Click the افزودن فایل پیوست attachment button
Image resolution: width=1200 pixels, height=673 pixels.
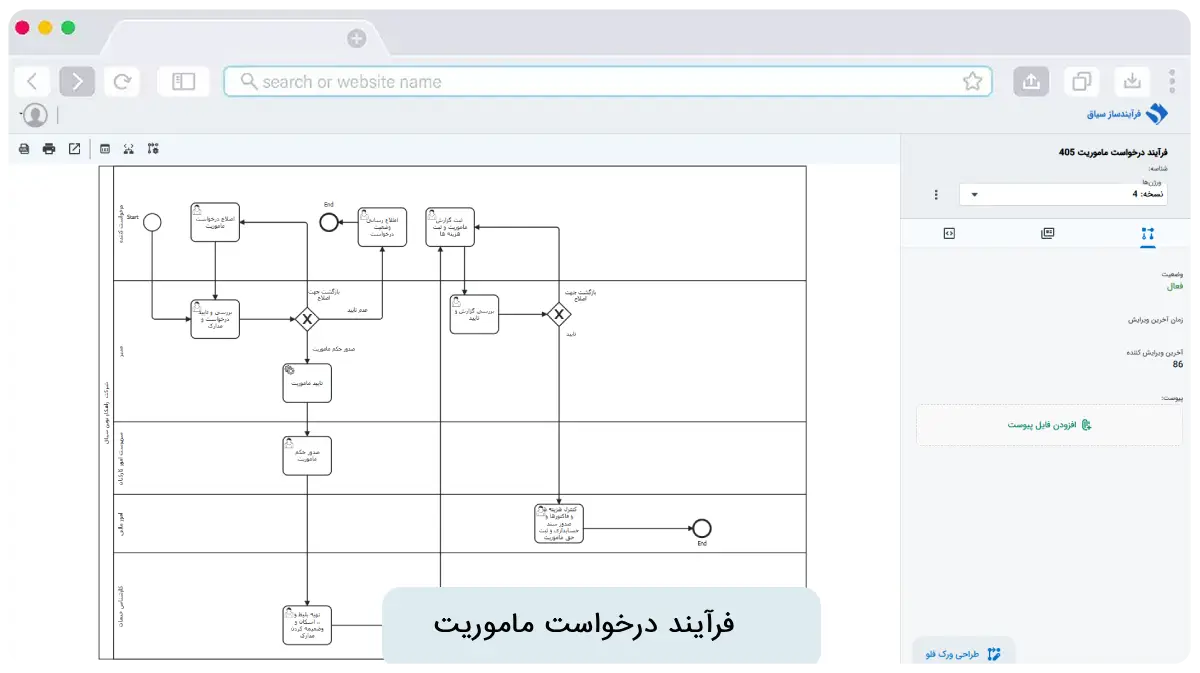pyautogui.click(x=1049, y=425)
